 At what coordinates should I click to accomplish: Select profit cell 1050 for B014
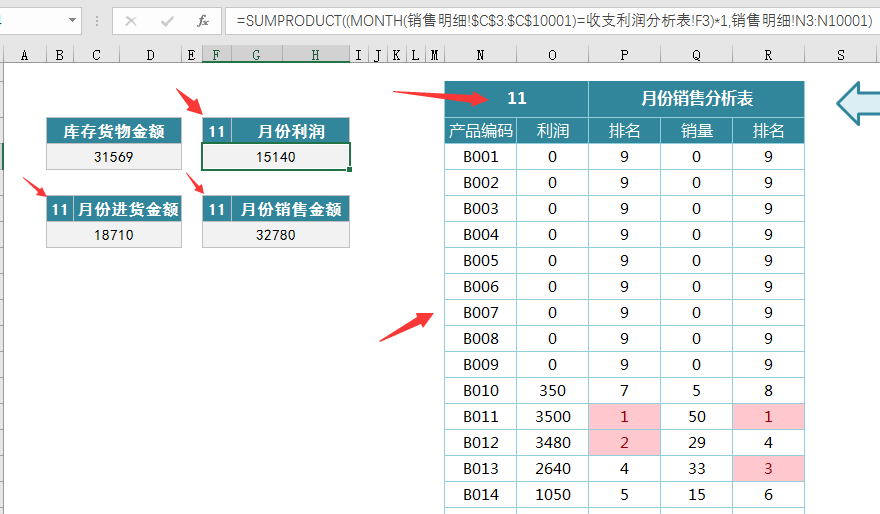[x=552, y=494]
